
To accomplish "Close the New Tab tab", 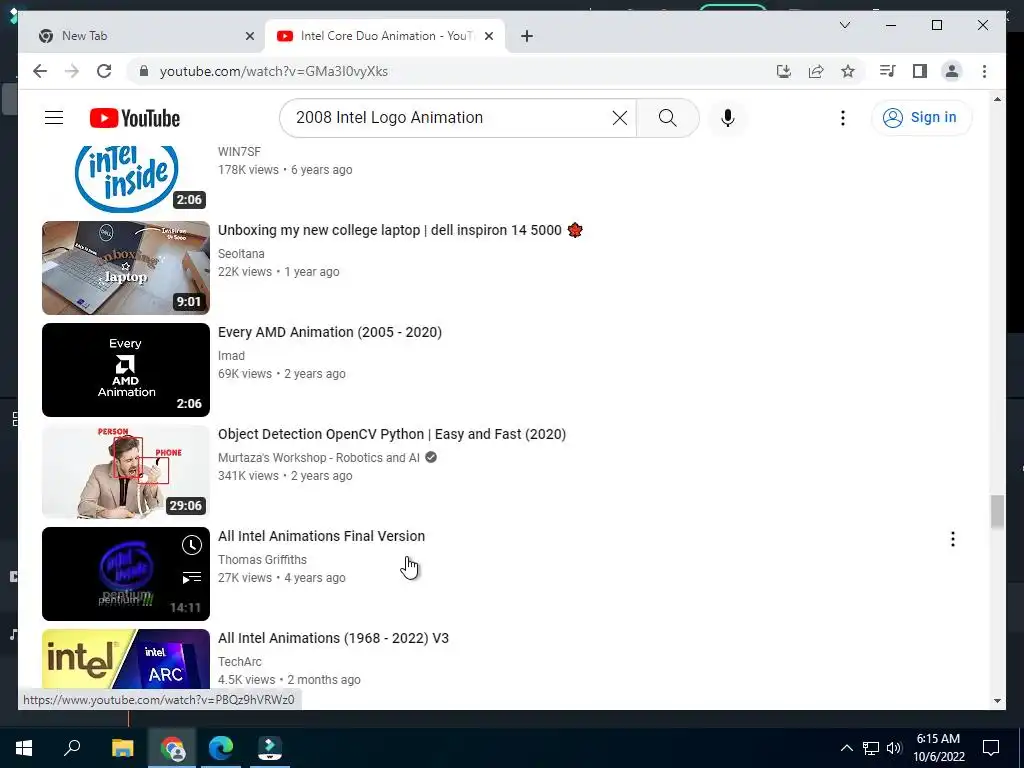I will coord(249,36).
